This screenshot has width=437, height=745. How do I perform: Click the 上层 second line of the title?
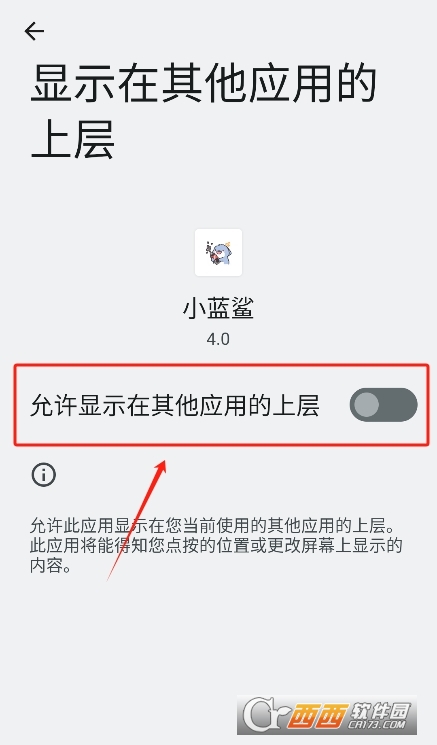click(72, 139)
